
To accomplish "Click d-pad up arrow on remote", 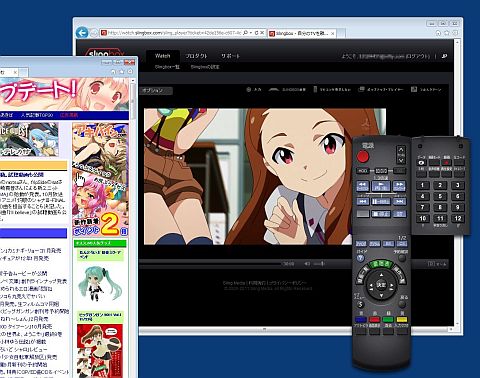I will [x=381, y=275].
